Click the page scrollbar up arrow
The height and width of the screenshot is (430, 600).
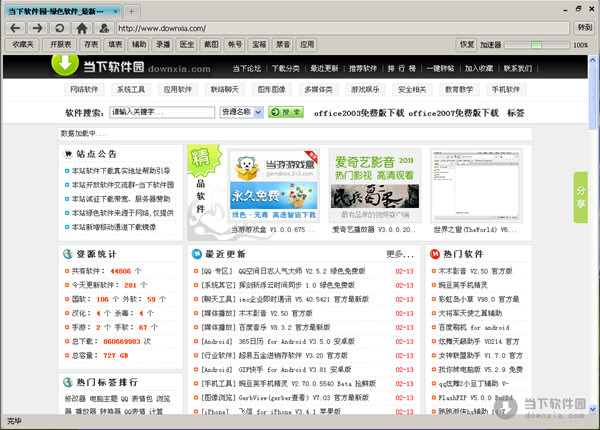click(592, 60)
